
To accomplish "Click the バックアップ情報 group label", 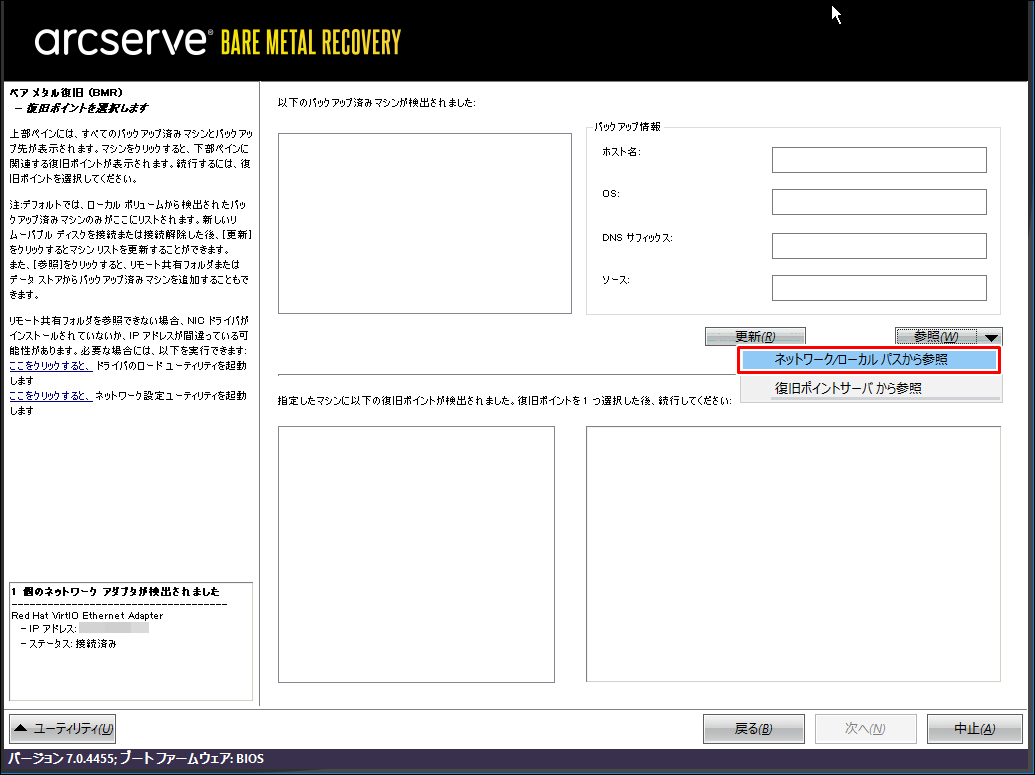I will point(627,127).
